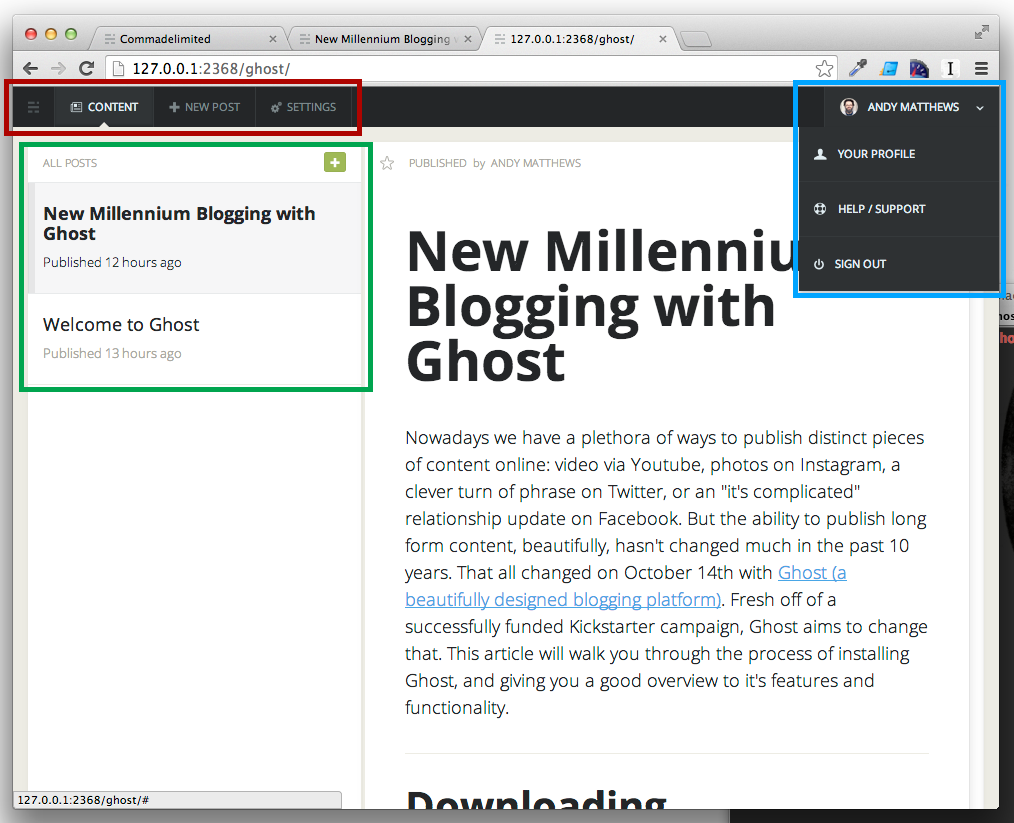Viewport: 1014px width, 823px height.
Task: Activate the eyedropper extension icon
Action: 858,68
